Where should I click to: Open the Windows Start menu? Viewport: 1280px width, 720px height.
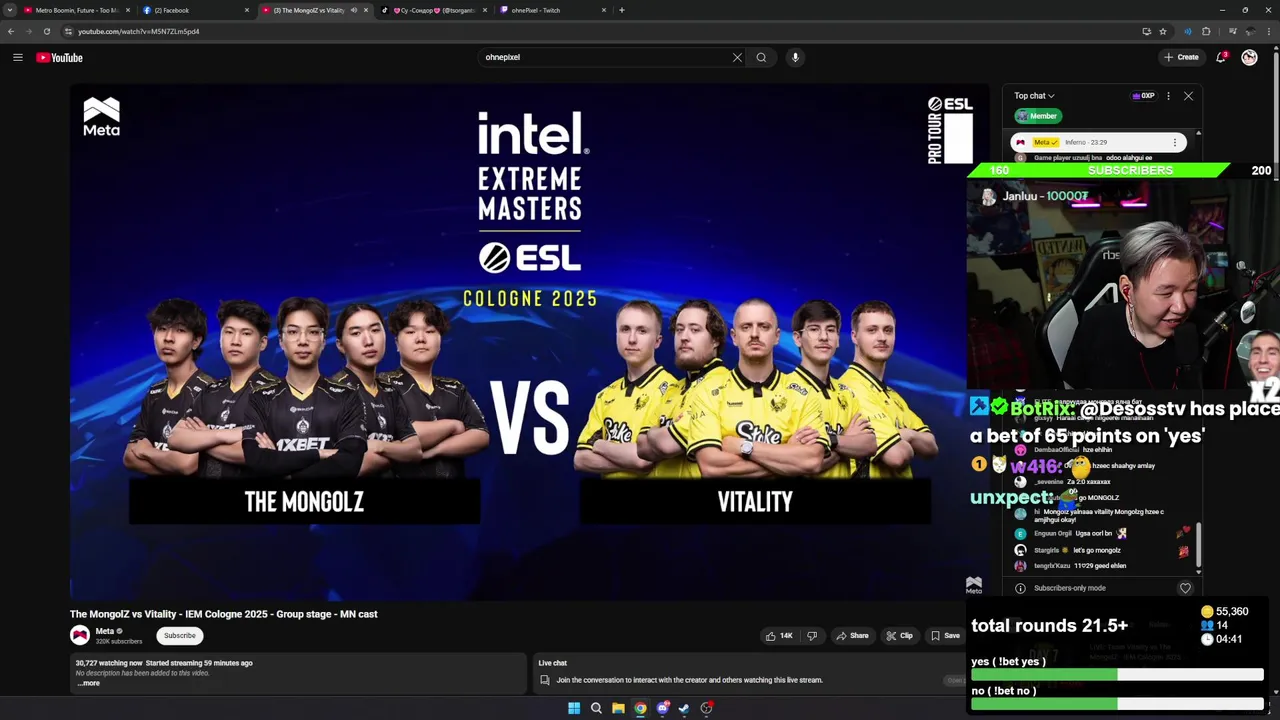(574, 708)
